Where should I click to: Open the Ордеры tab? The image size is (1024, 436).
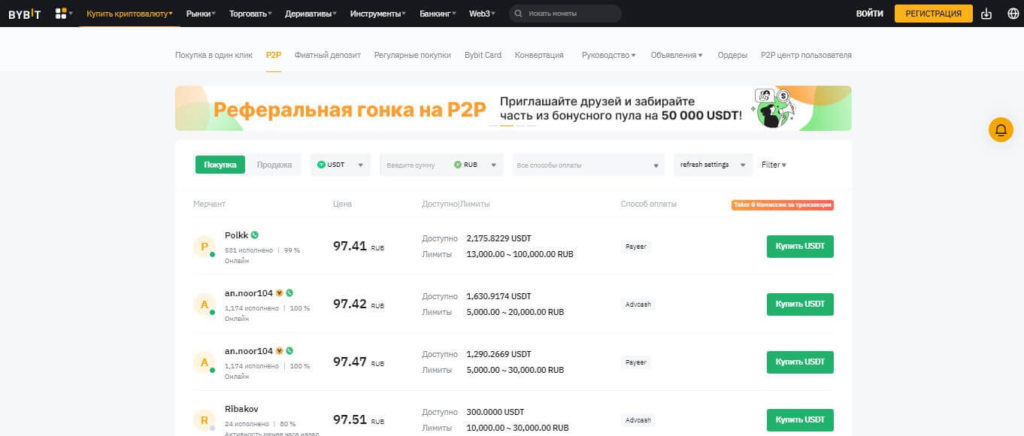[732, 55]
